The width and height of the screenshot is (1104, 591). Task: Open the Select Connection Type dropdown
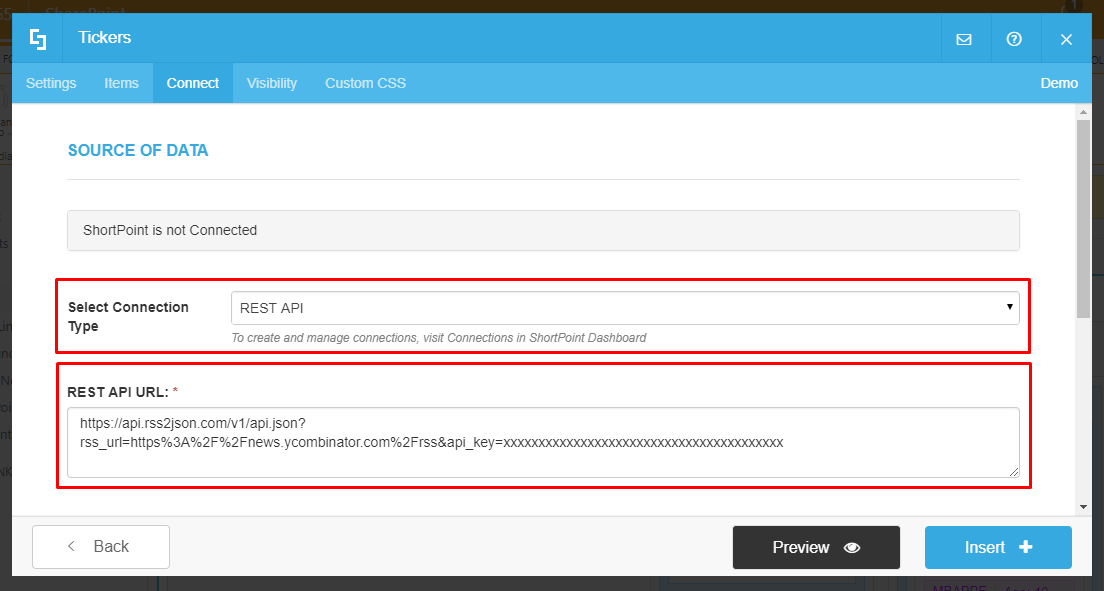point(625,308)
